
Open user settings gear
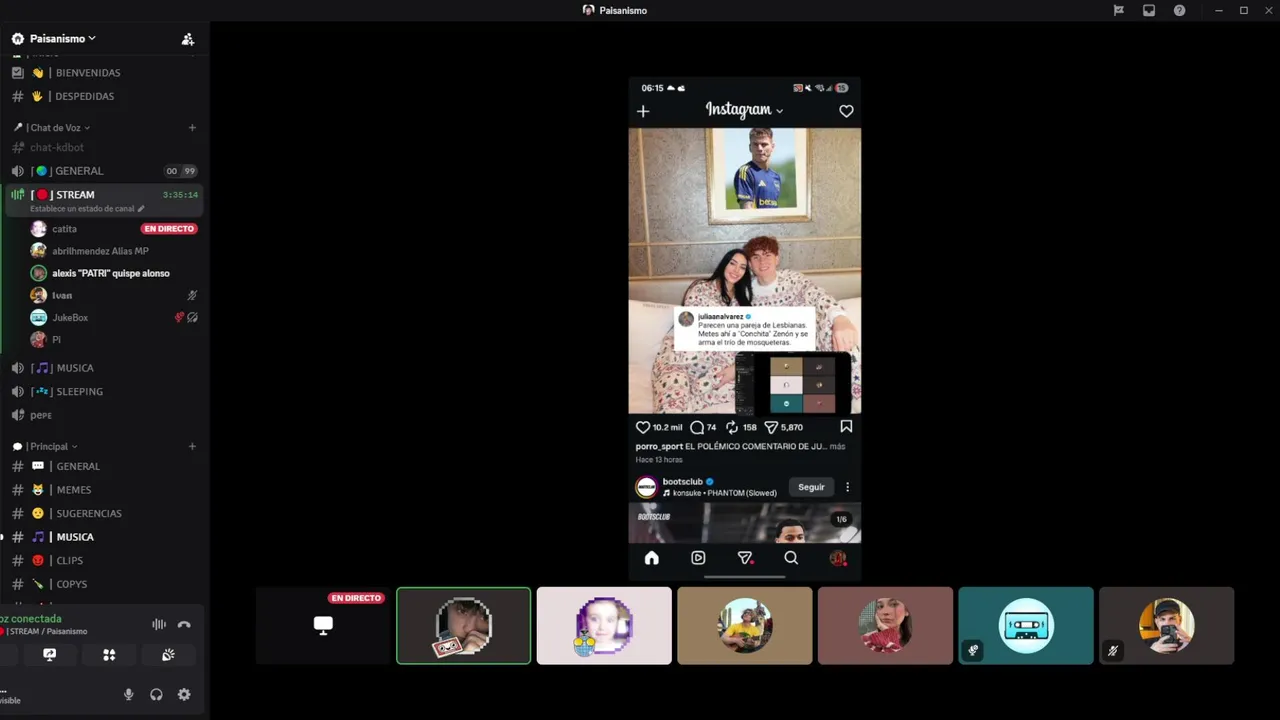184,694
